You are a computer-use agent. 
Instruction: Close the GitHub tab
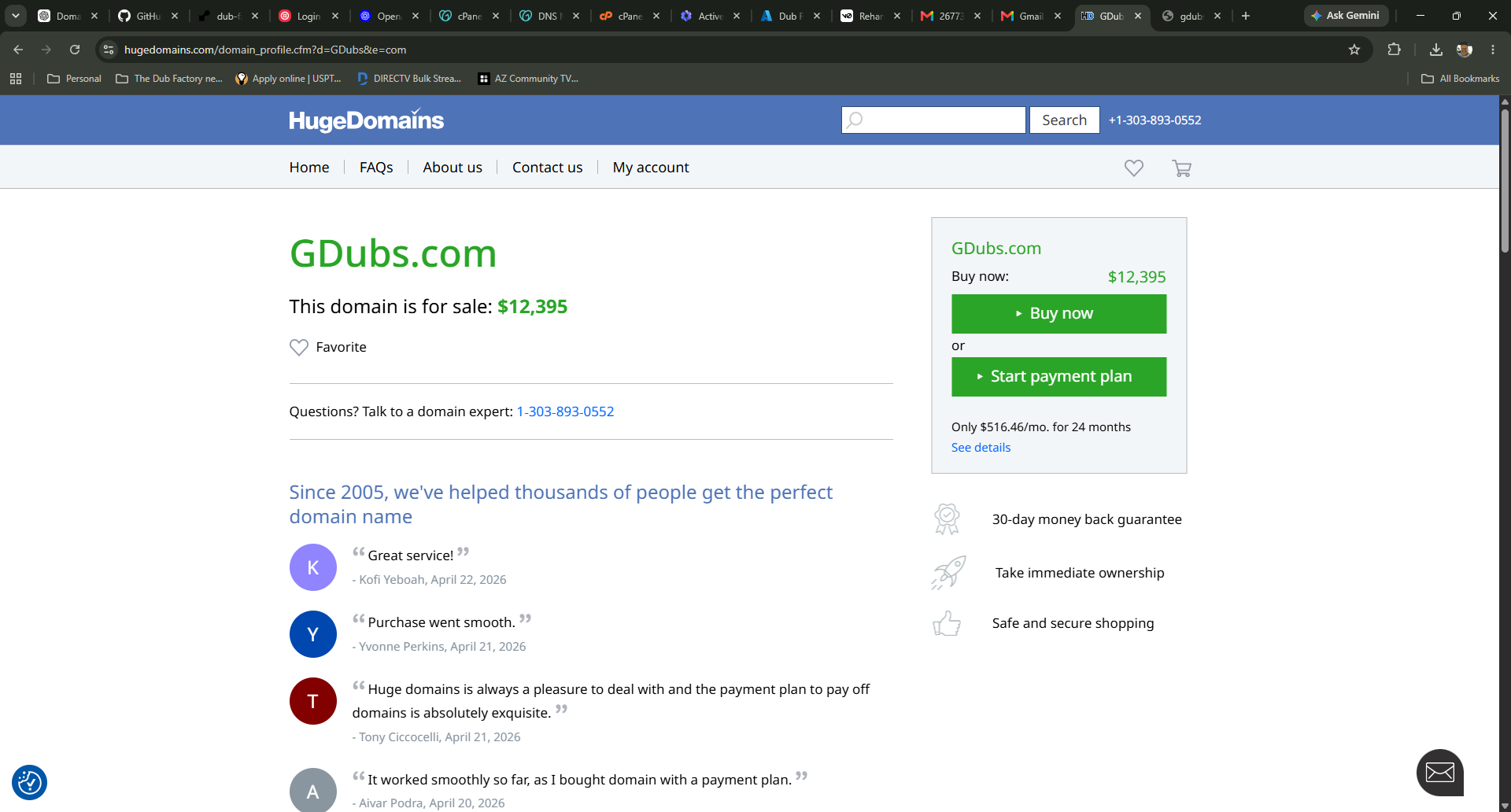pyautogui.click(x=175, y=16)
